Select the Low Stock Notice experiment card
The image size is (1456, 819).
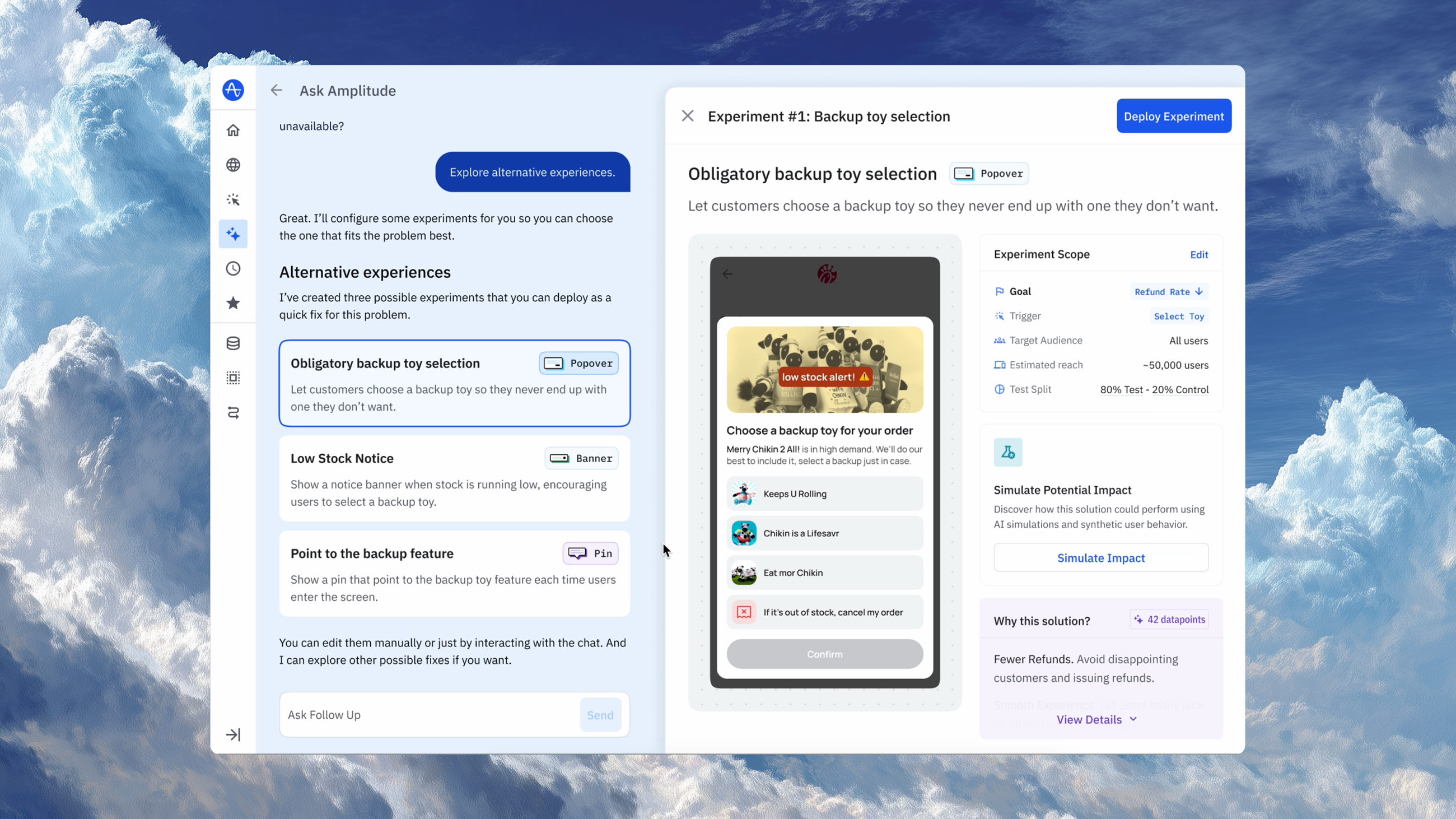[454, 478]
